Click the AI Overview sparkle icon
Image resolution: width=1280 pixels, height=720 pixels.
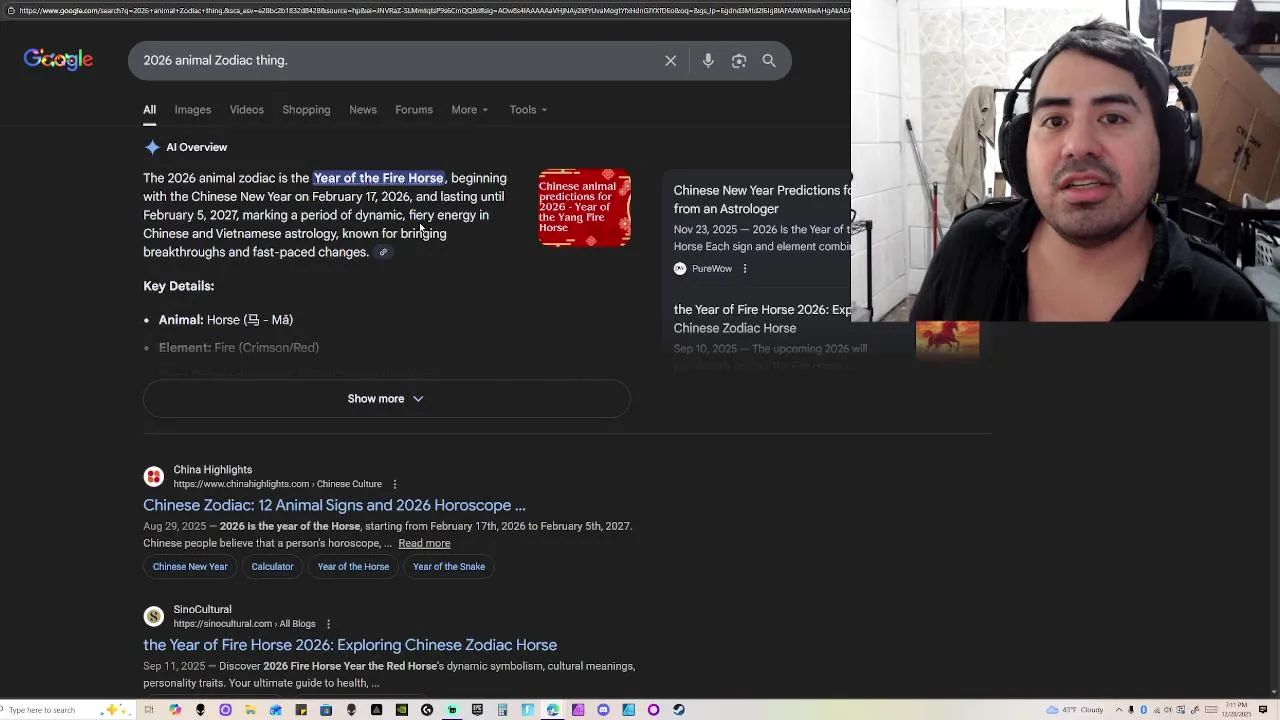tap(152, 147)
